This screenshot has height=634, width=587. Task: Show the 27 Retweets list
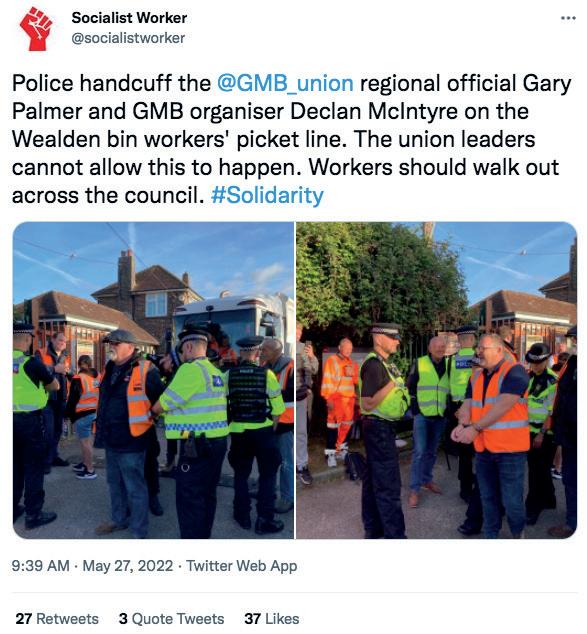57,619
